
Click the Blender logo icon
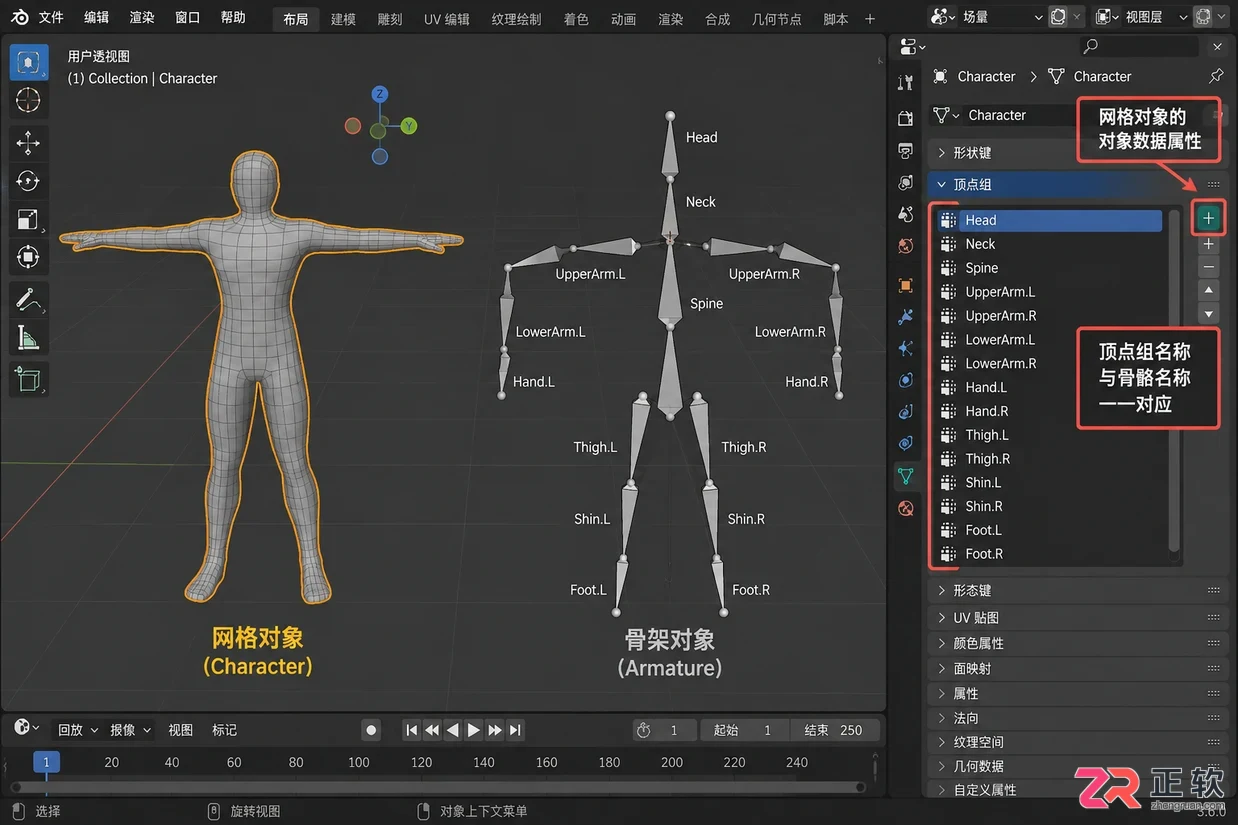(20, 17)
